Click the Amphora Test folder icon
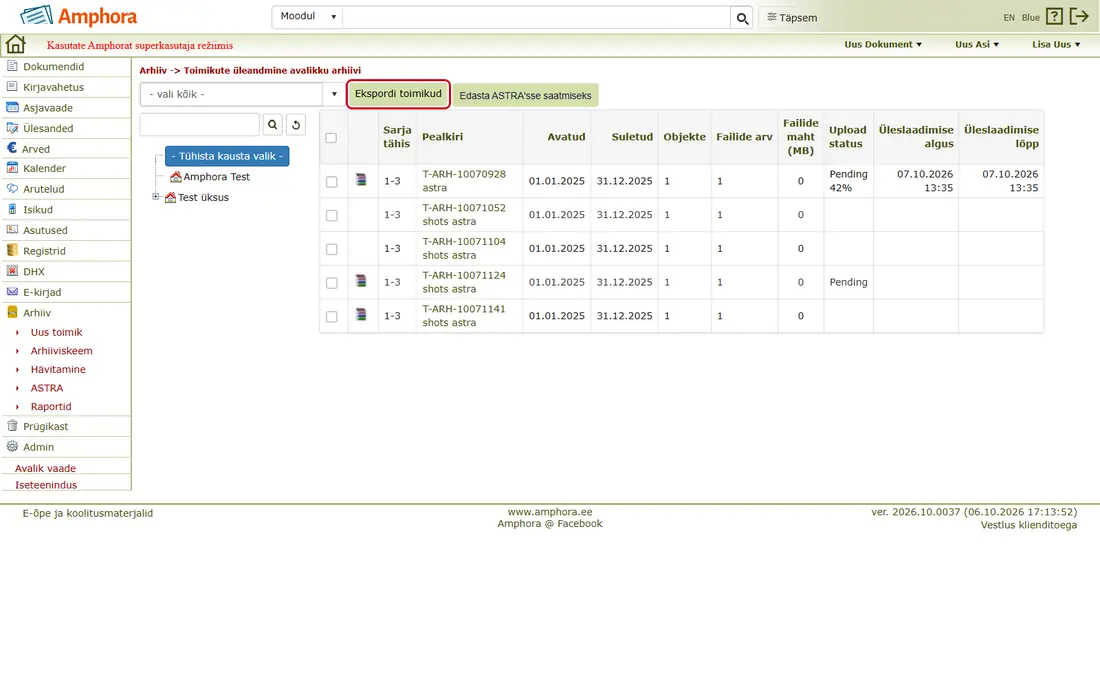Screen dimensions: 1100x688 (x=175, y=177)
